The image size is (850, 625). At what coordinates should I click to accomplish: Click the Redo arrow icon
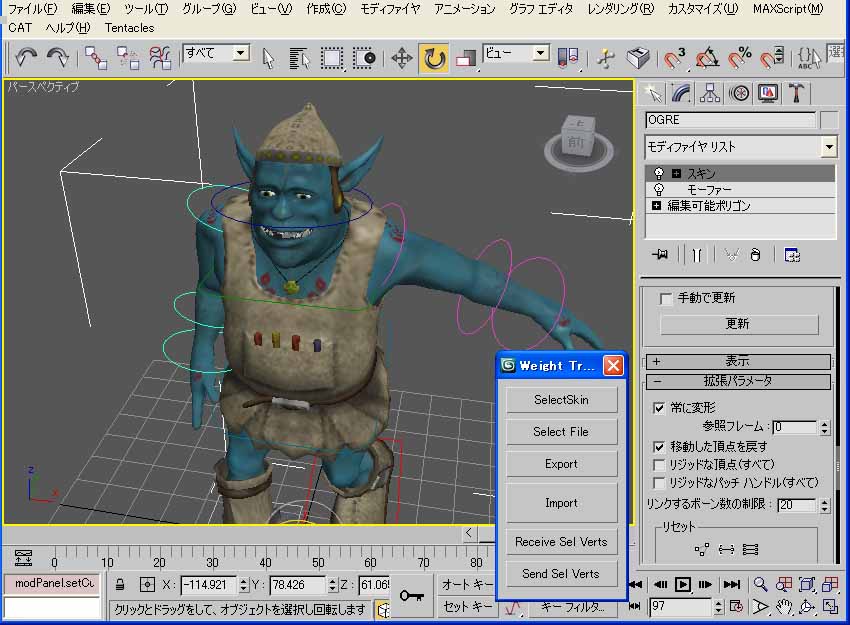(57, 57)
